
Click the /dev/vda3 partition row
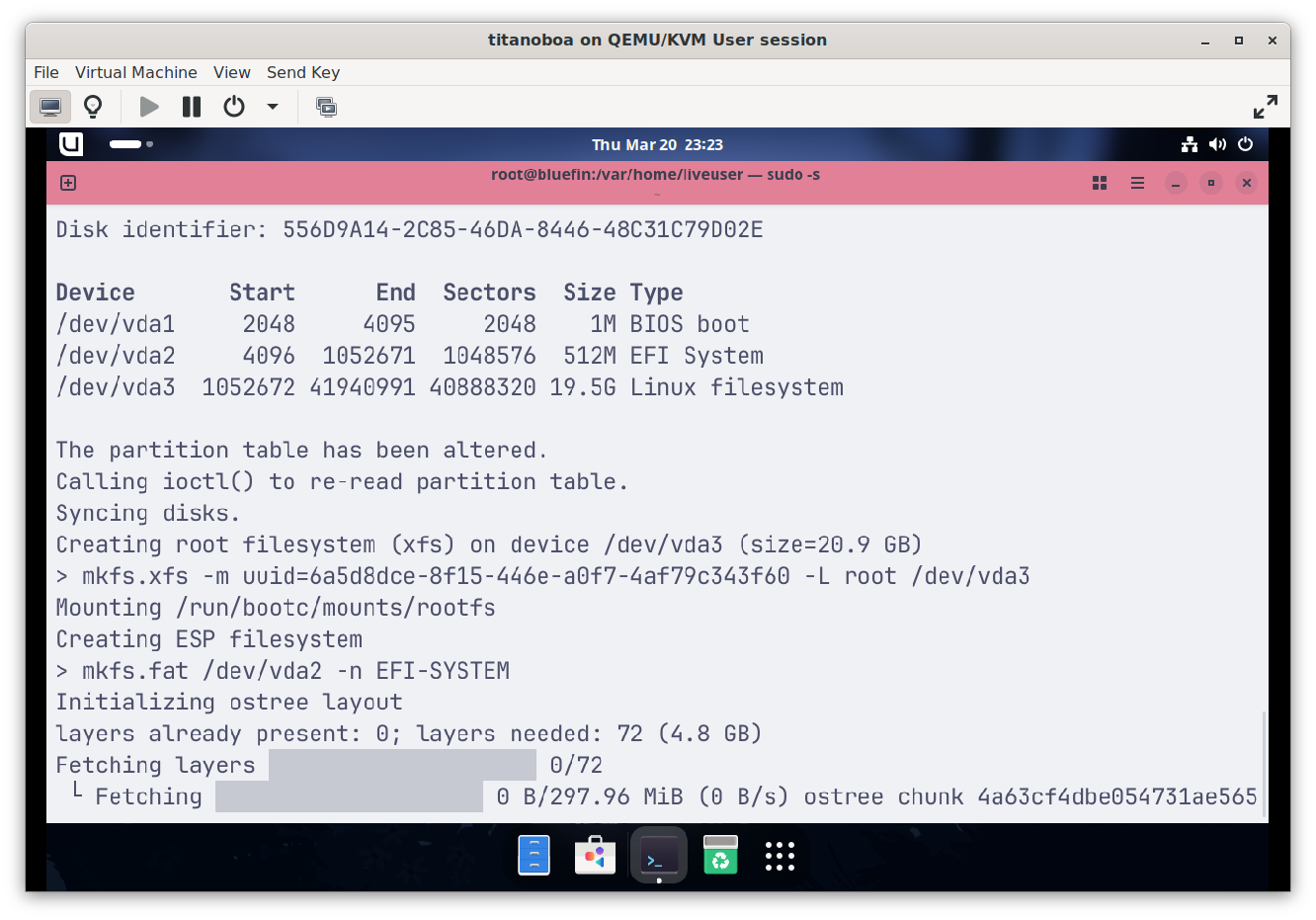click(x=450, y=387)
